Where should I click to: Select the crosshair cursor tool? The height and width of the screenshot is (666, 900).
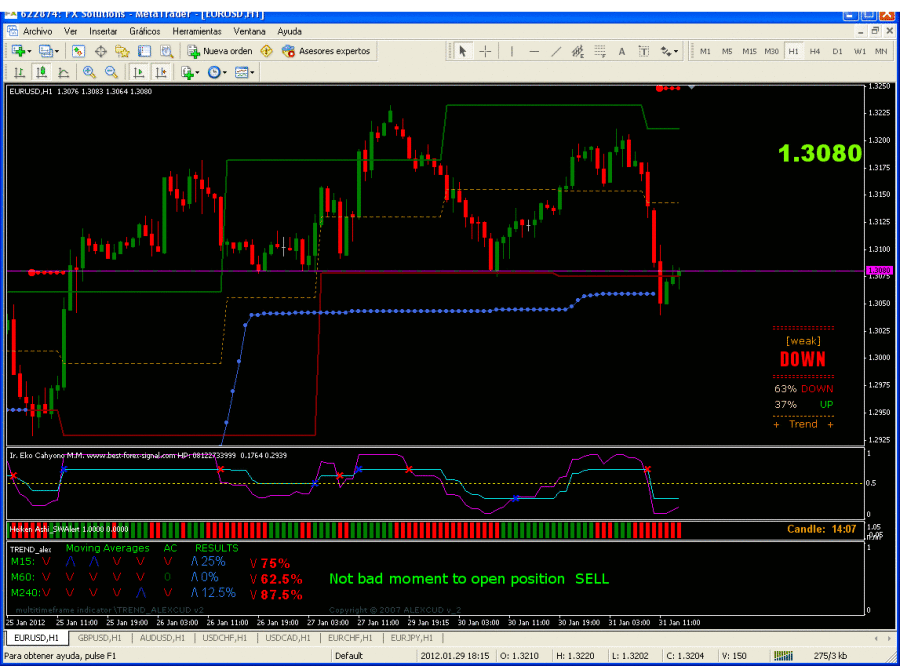(485, 51)
